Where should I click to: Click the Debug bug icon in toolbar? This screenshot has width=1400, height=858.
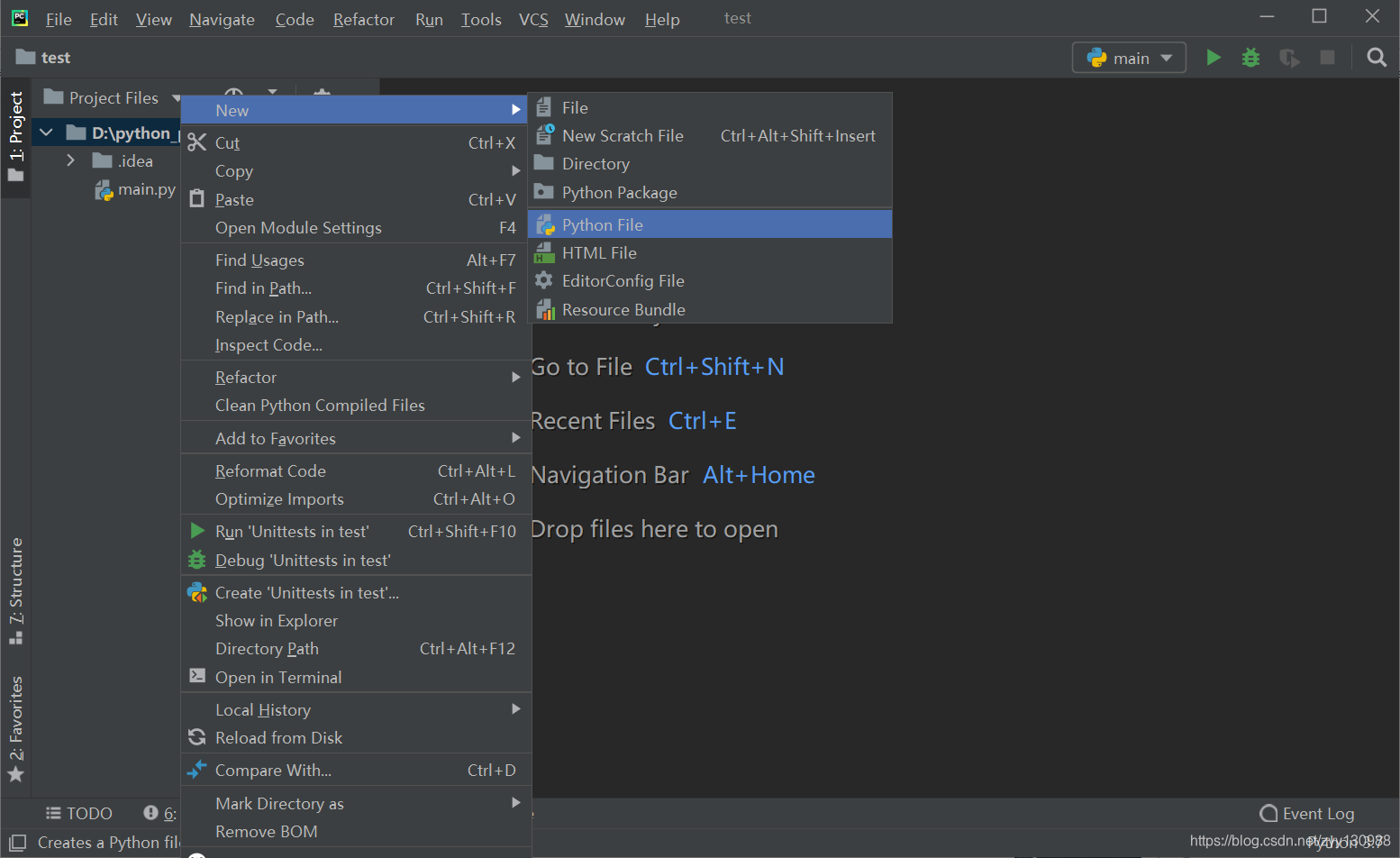[1250, 58]
